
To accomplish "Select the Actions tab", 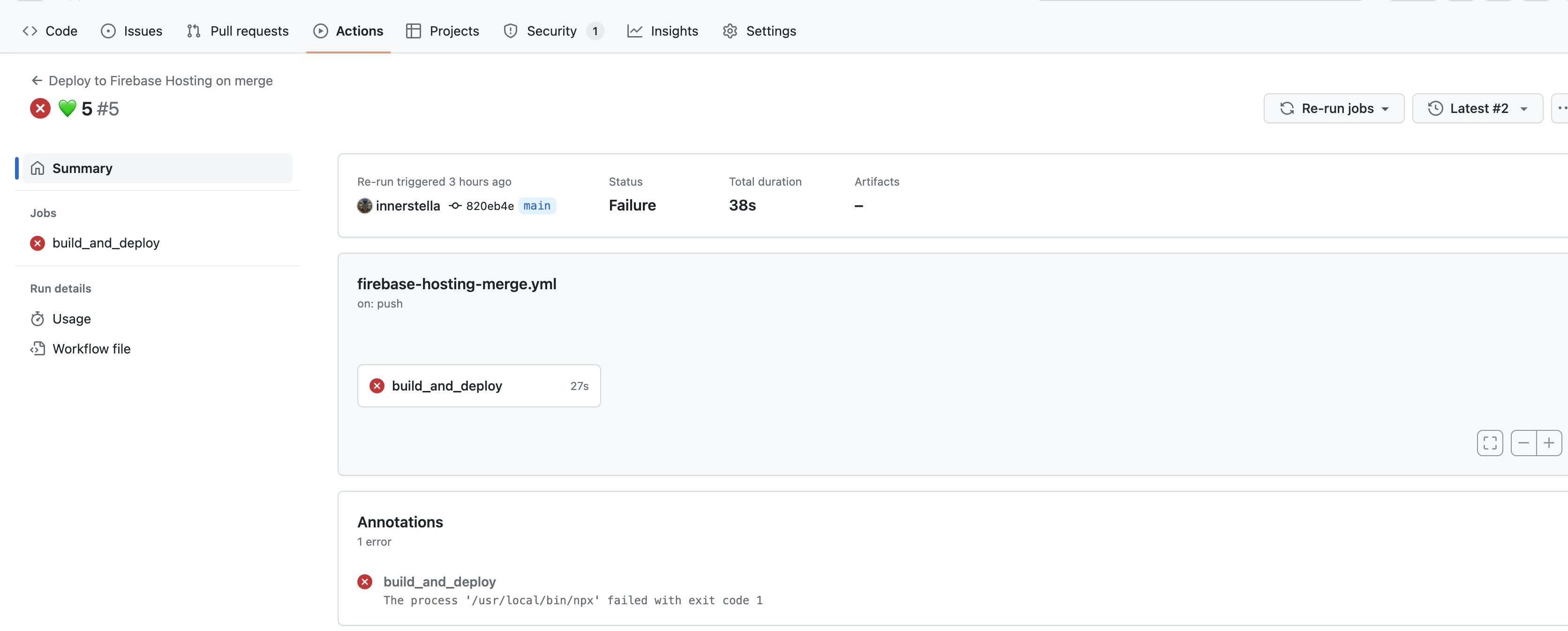I will pos(348,31).
